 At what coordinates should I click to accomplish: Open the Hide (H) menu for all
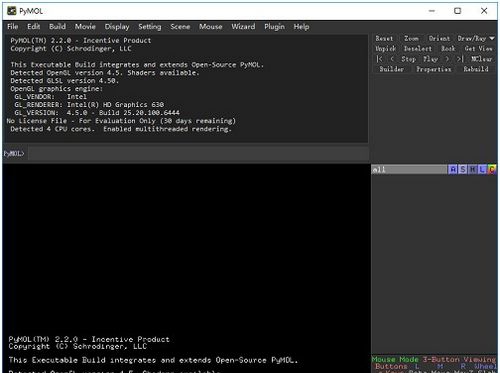472,170
